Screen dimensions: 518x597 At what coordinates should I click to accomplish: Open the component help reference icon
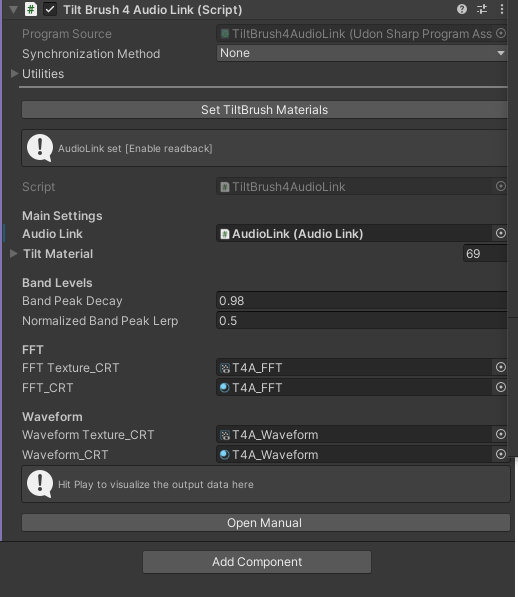click(x=462, y=9)
